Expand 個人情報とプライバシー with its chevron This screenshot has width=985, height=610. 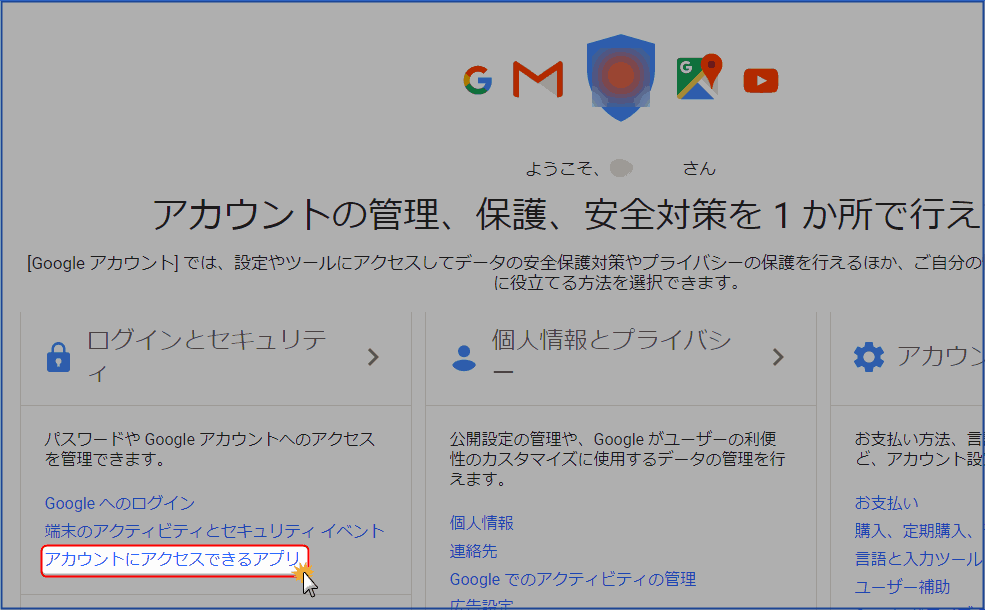pos(778,357)
